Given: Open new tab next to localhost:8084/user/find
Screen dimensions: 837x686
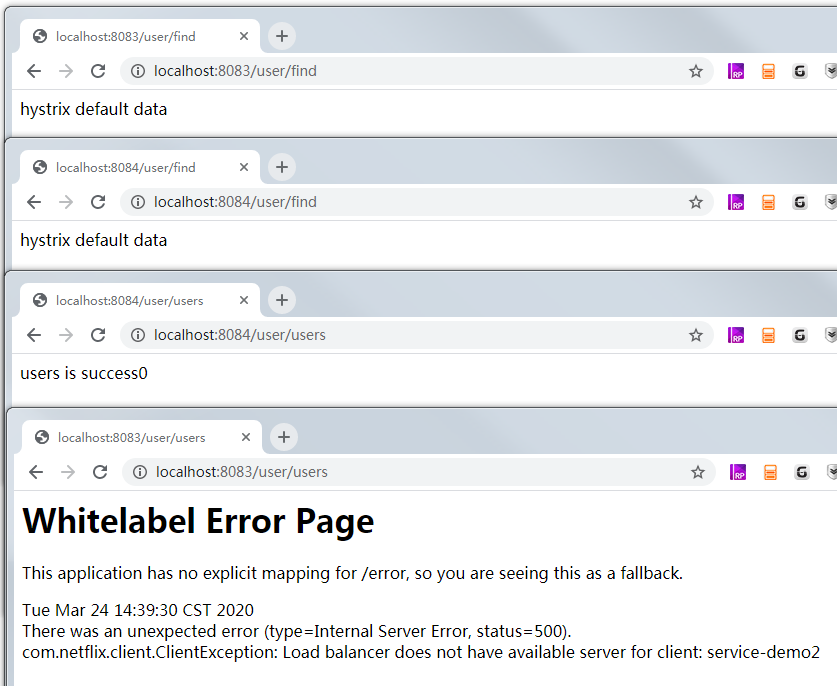Looking at the screenshot, I should point(282,167).
